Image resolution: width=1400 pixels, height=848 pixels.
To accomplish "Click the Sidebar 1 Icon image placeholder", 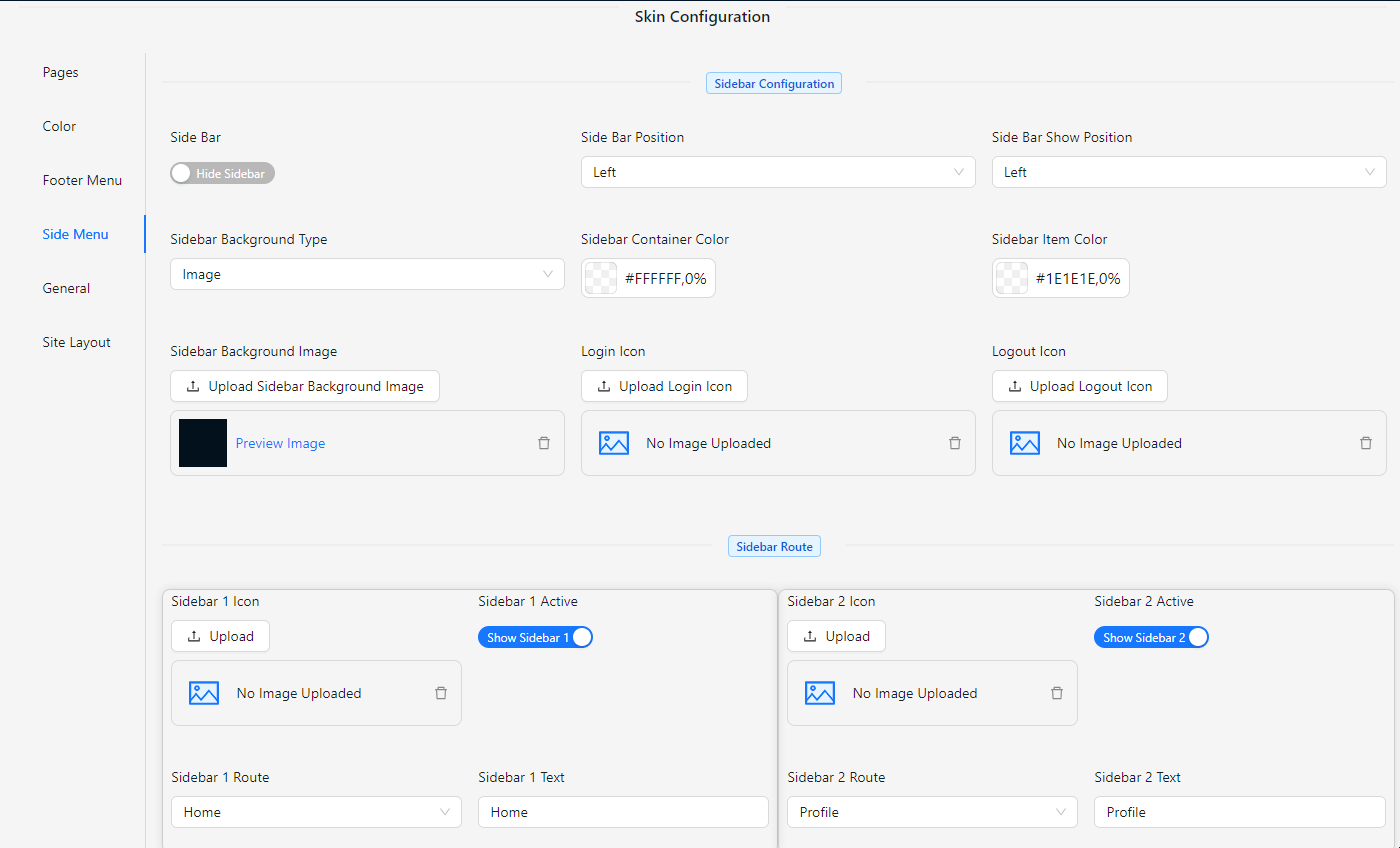I will pyautogui.click(x=204, y=693).
